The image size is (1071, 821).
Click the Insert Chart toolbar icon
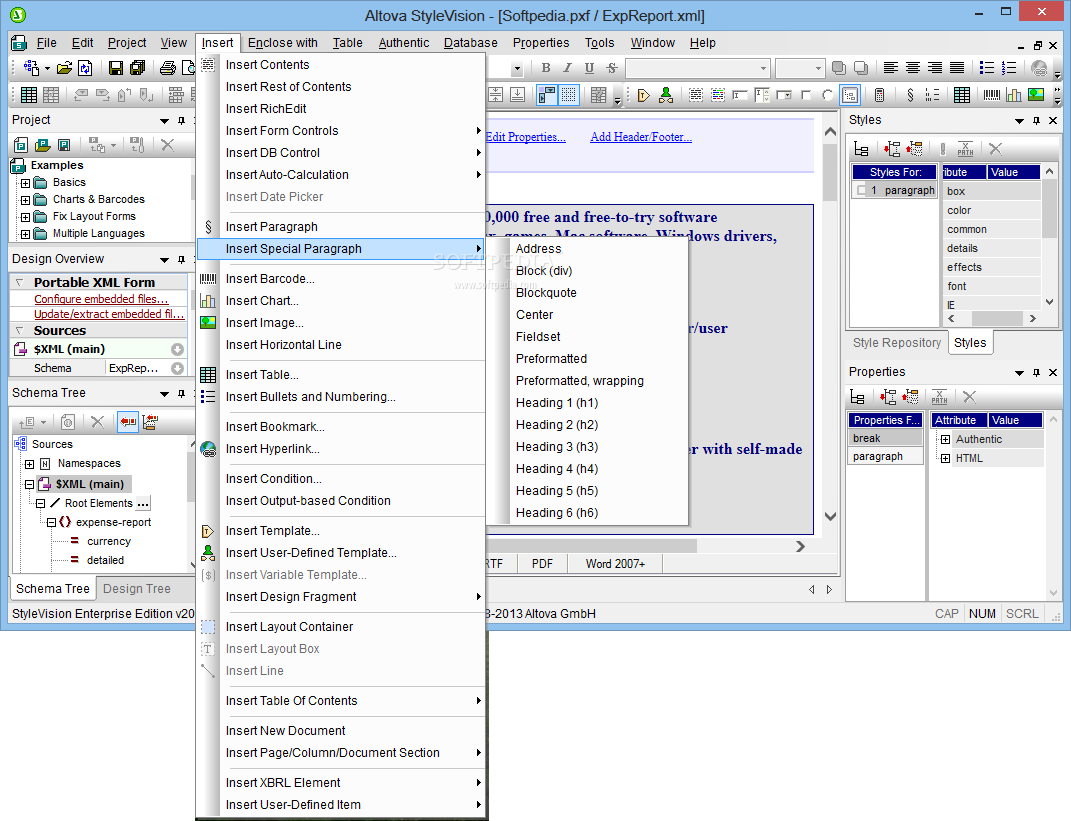(1014, 95)
